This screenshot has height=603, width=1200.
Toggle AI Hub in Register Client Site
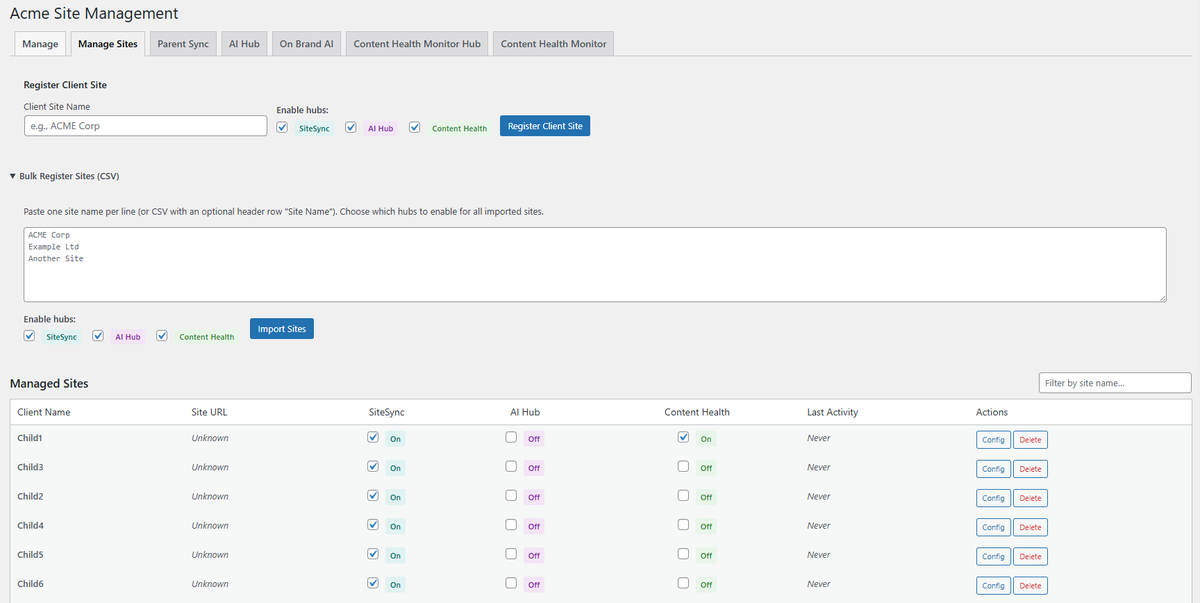(x=351, y=127)
